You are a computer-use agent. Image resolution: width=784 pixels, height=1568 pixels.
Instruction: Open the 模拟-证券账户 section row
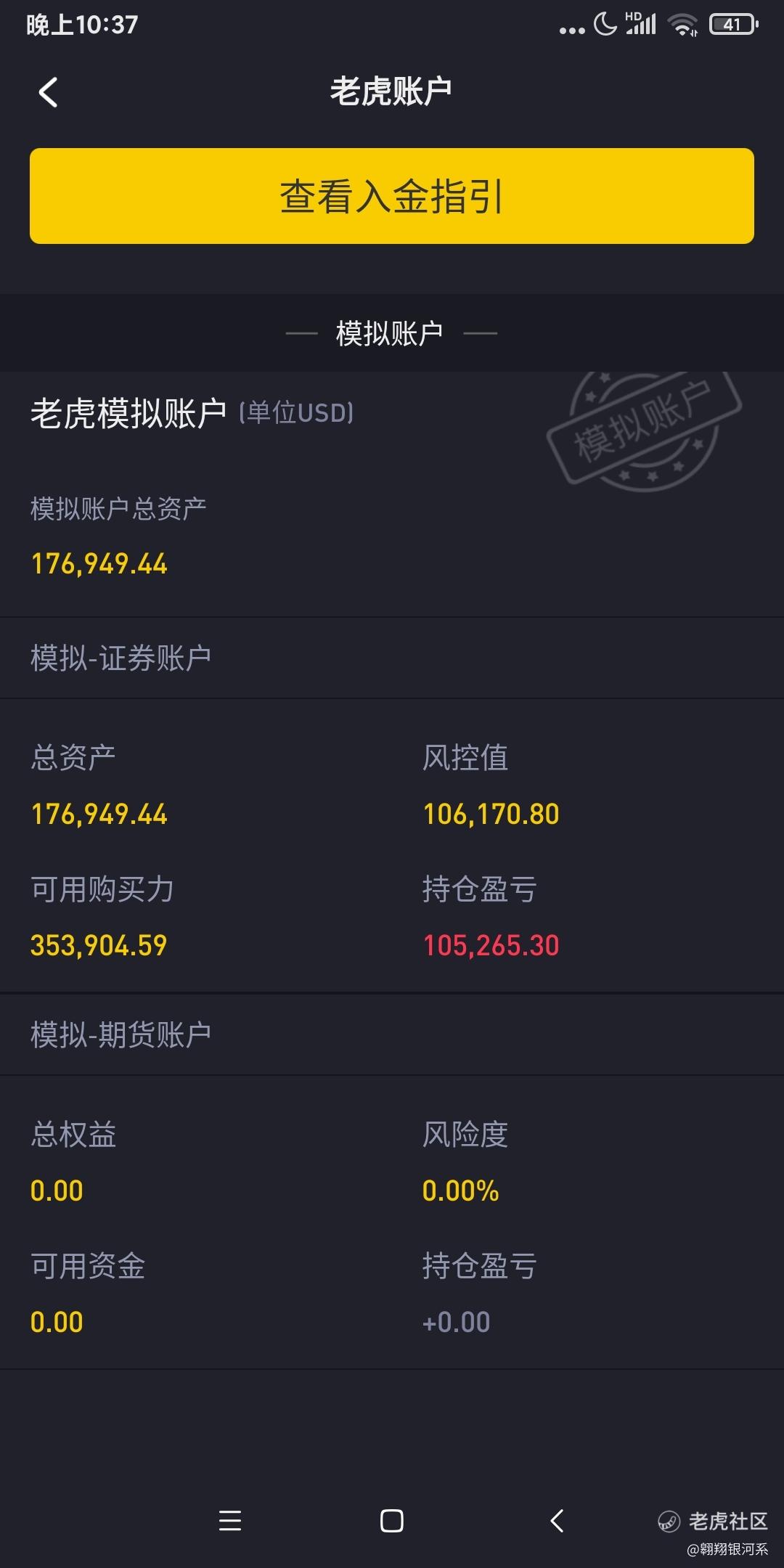tap(392, 658)
